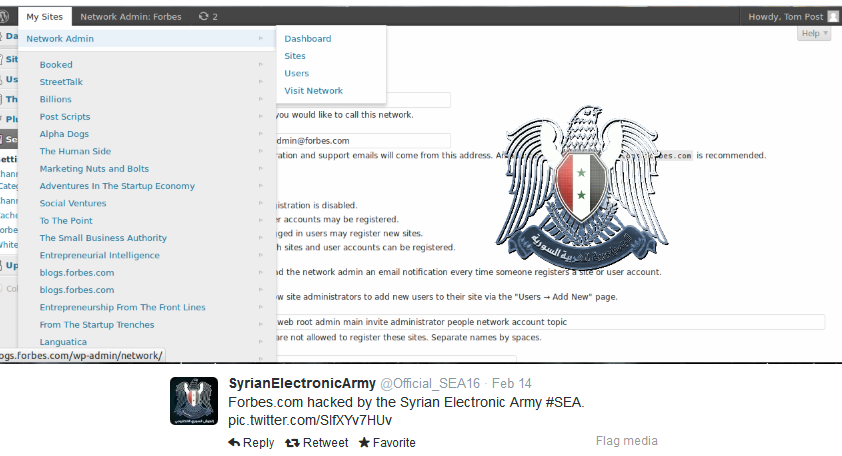Screen dimensions: 842x456
Task: Expand the Social Ventures site arrow
Action: [x=260, y=203]
